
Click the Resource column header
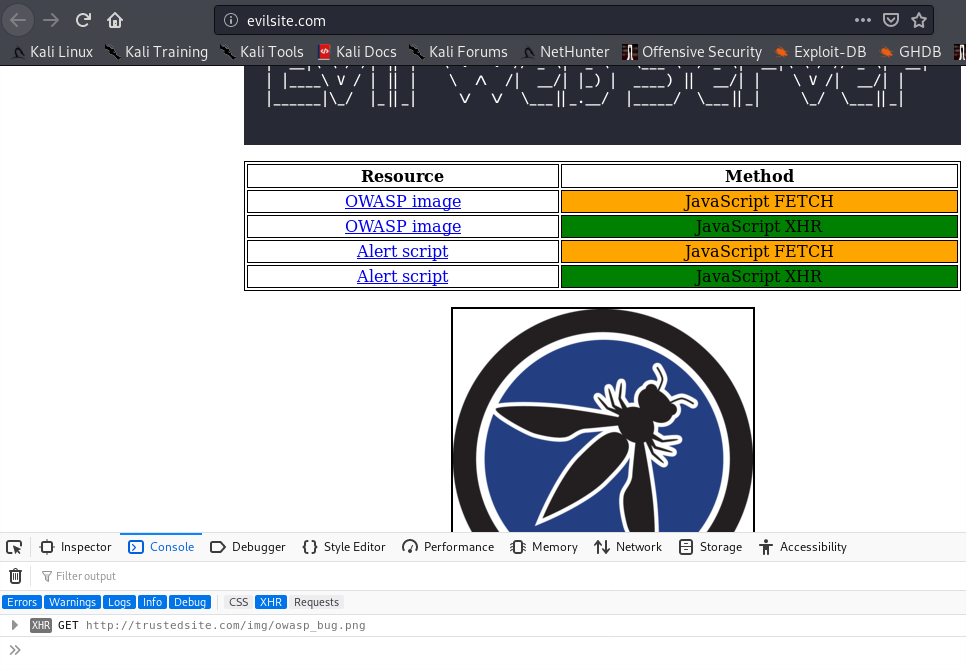coord(402,176)
